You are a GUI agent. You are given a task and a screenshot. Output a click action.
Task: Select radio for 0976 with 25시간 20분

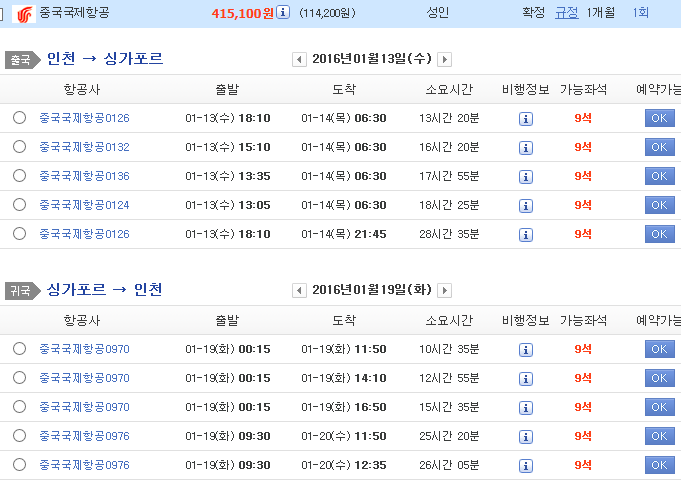[x=19, y=436]
